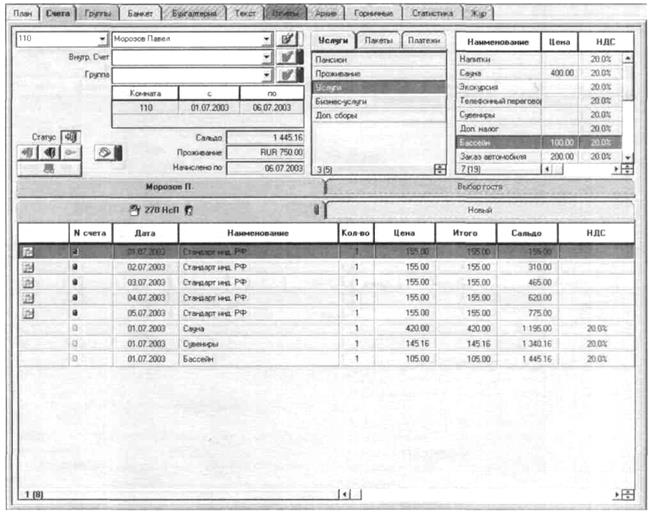Toggle N счета marker for Бассейн row
652x512 pixels.
[x=74, y=358]
